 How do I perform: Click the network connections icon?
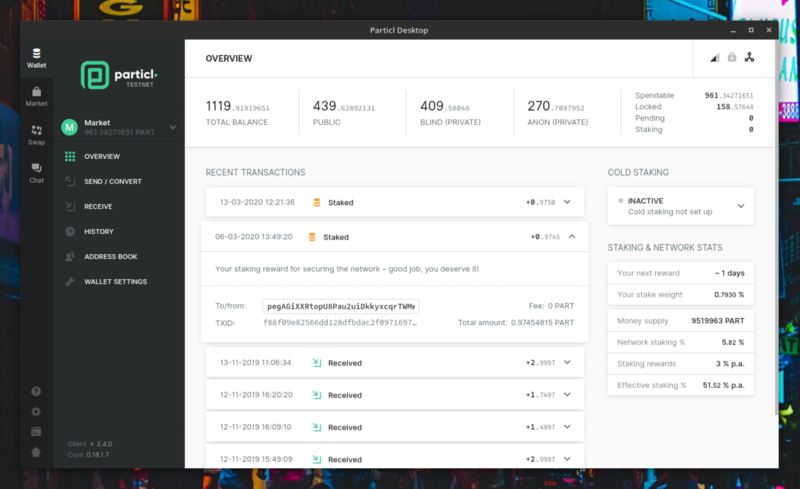tap(749, 57)
